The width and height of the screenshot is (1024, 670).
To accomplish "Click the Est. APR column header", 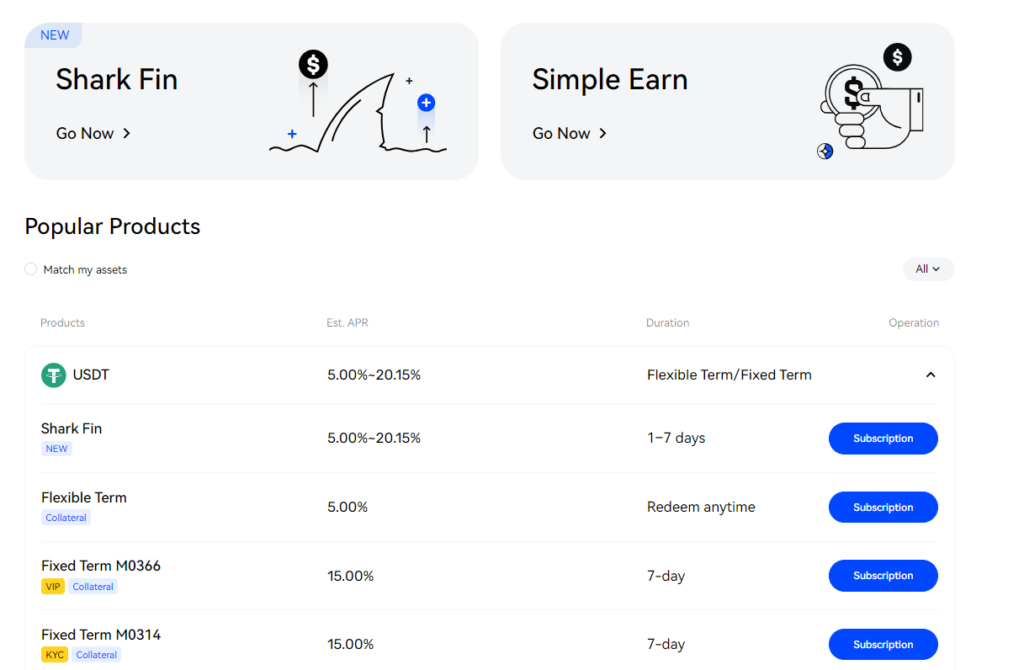I will tap(347, 323).
